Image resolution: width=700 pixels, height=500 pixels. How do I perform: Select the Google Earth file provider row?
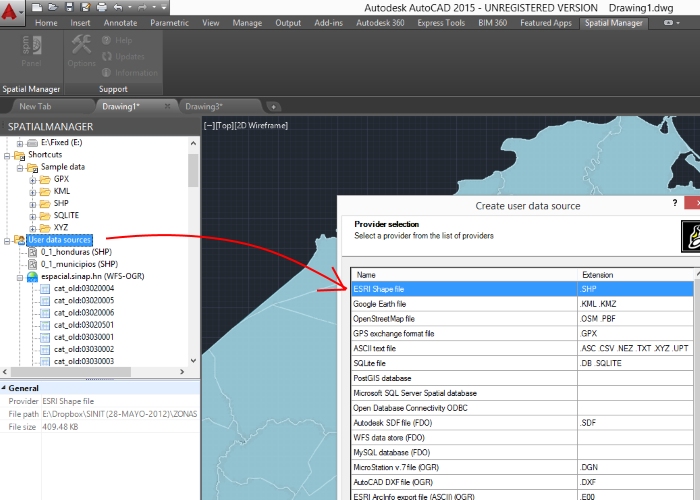point(522,304)
